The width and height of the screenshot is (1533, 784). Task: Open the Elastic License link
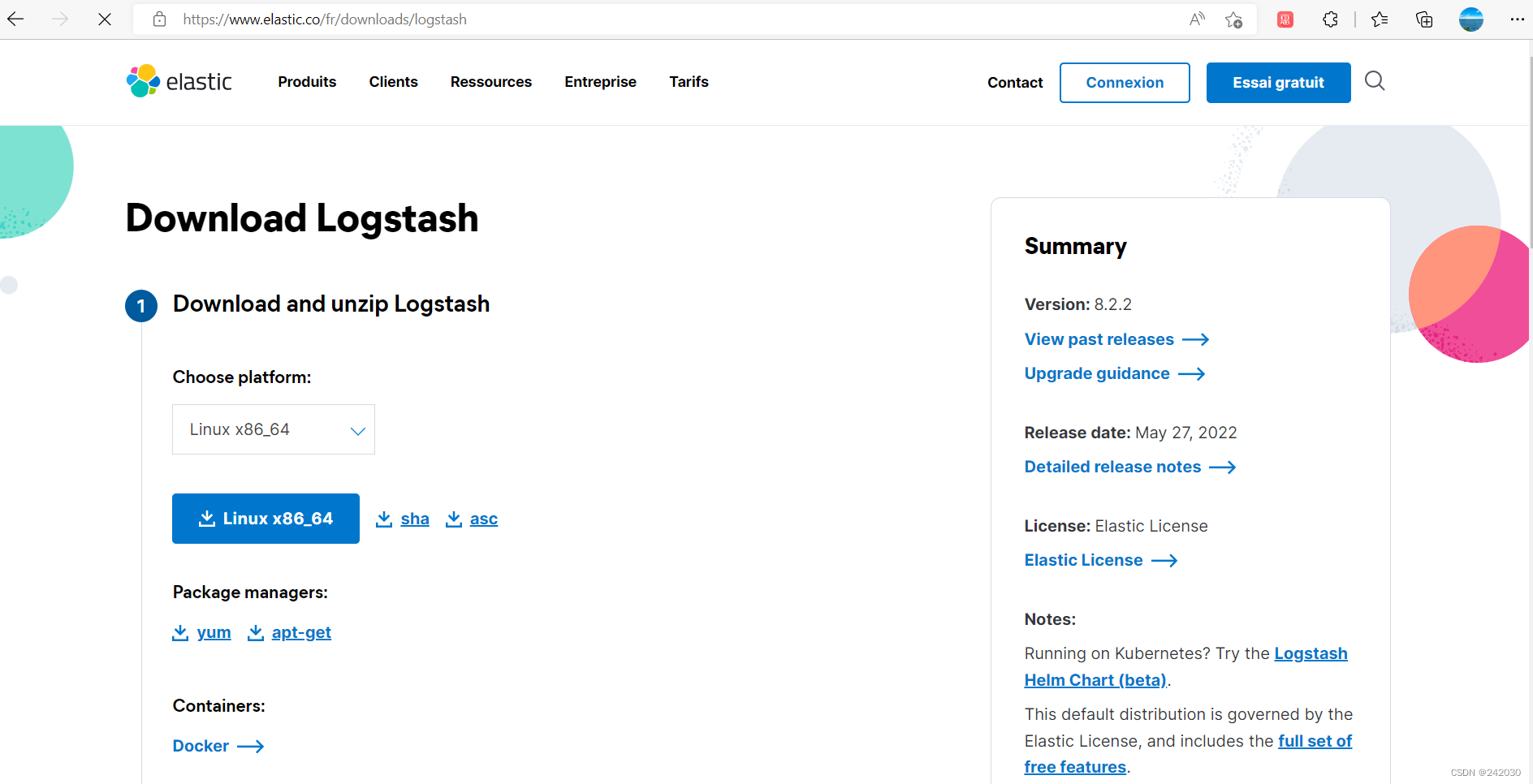coord(1084,560)
